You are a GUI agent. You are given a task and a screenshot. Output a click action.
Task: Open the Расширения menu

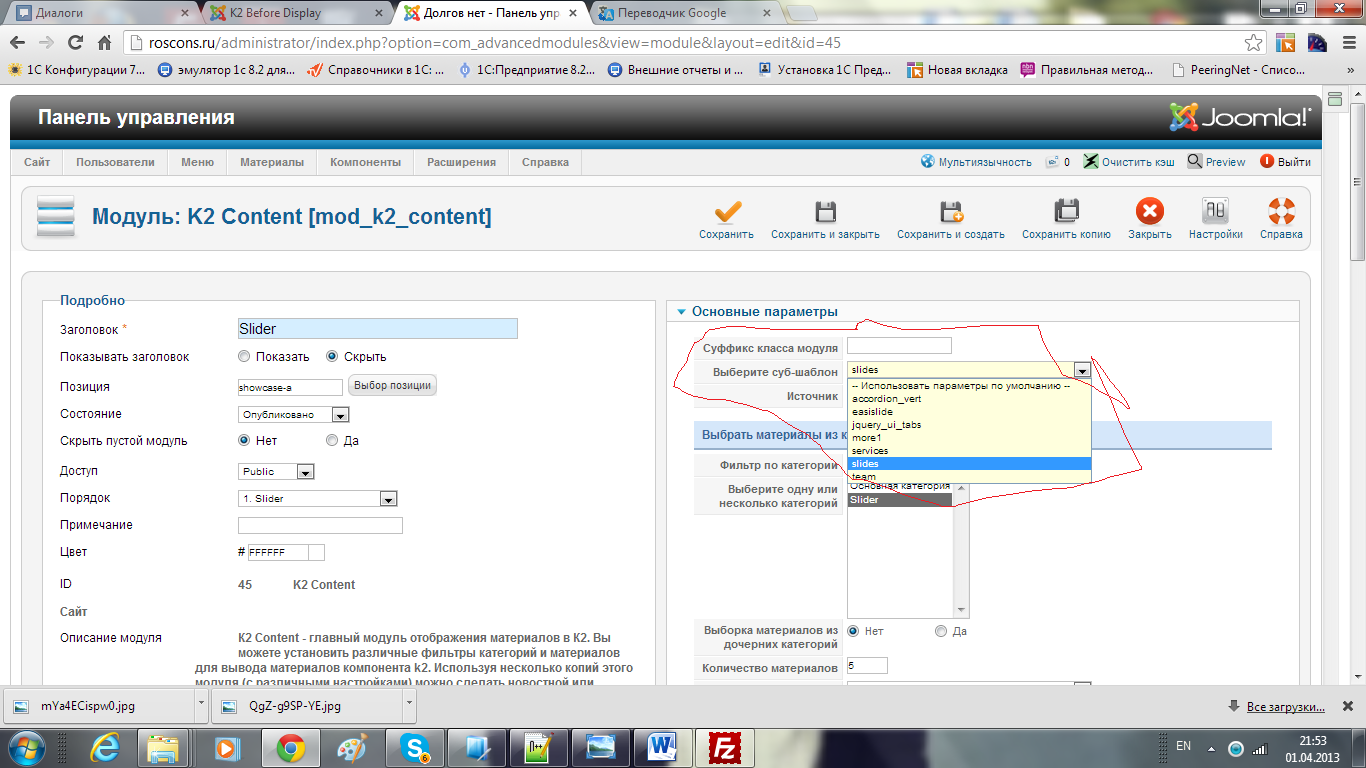coord(461,162)
